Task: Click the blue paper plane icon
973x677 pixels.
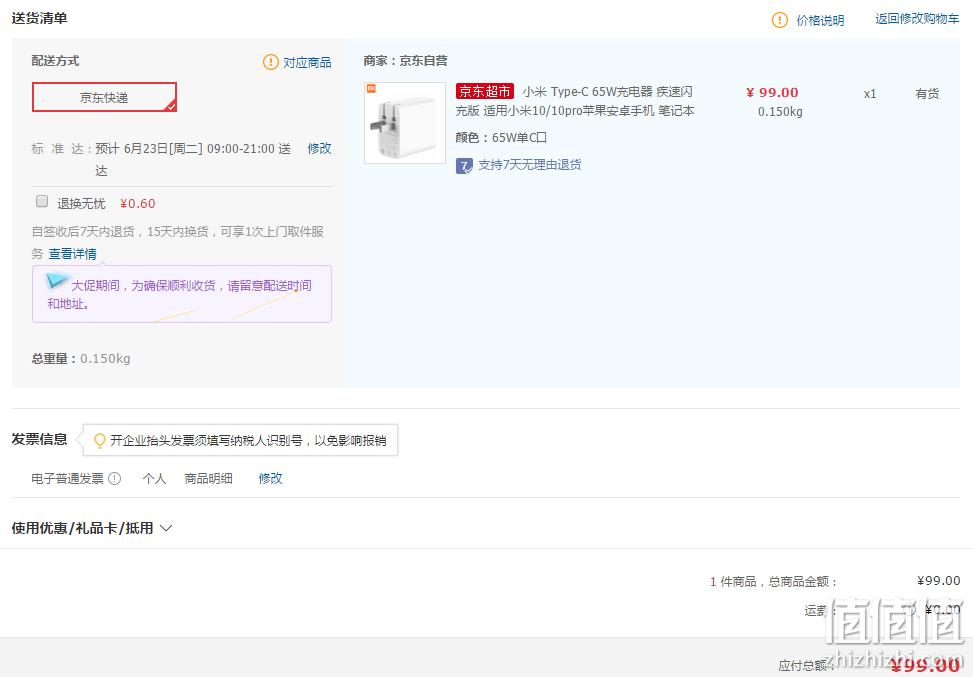Action: tap(56, 281)
